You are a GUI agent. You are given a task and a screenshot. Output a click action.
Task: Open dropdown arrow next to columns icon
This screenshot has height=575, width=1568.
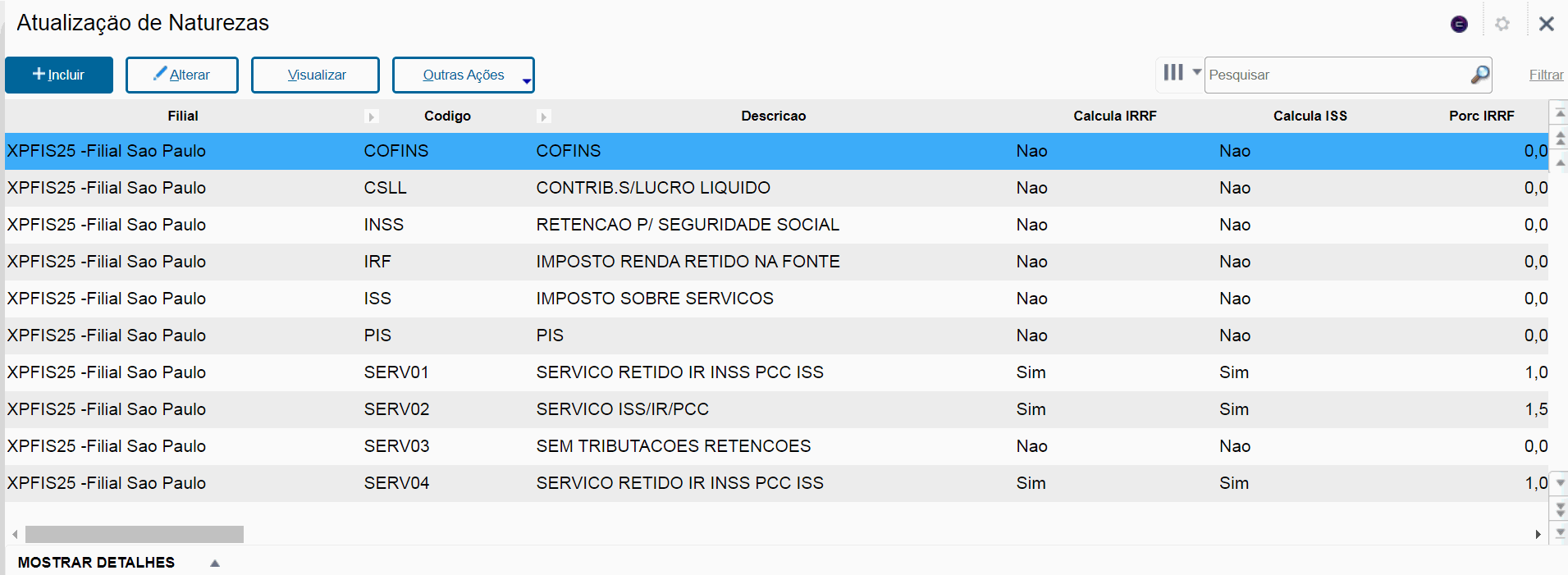[x=1196, y=72]
